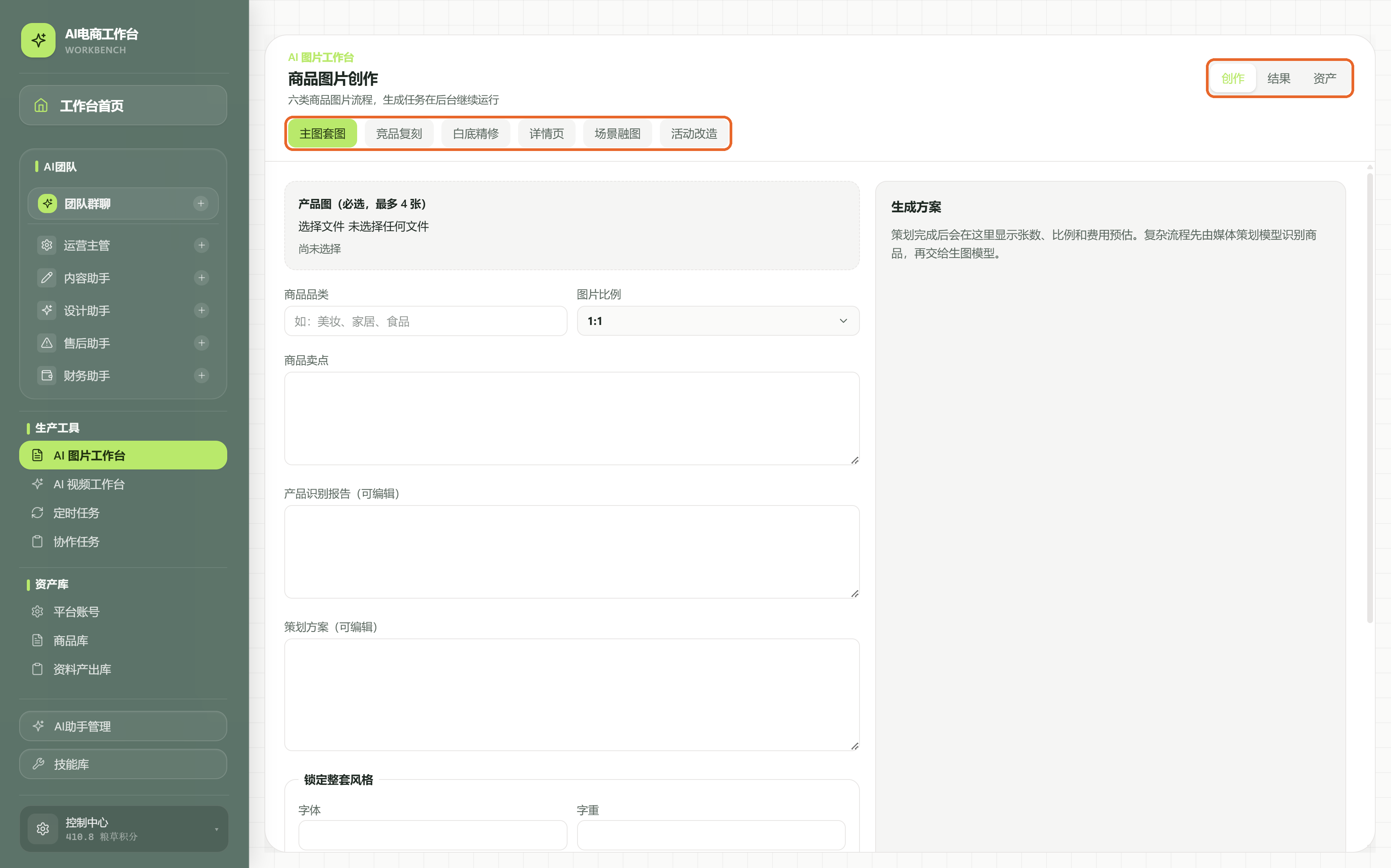The width and height of the screenshot is (1391, 868).
Task: Select the 主图套图 tab
Action: 323,134
